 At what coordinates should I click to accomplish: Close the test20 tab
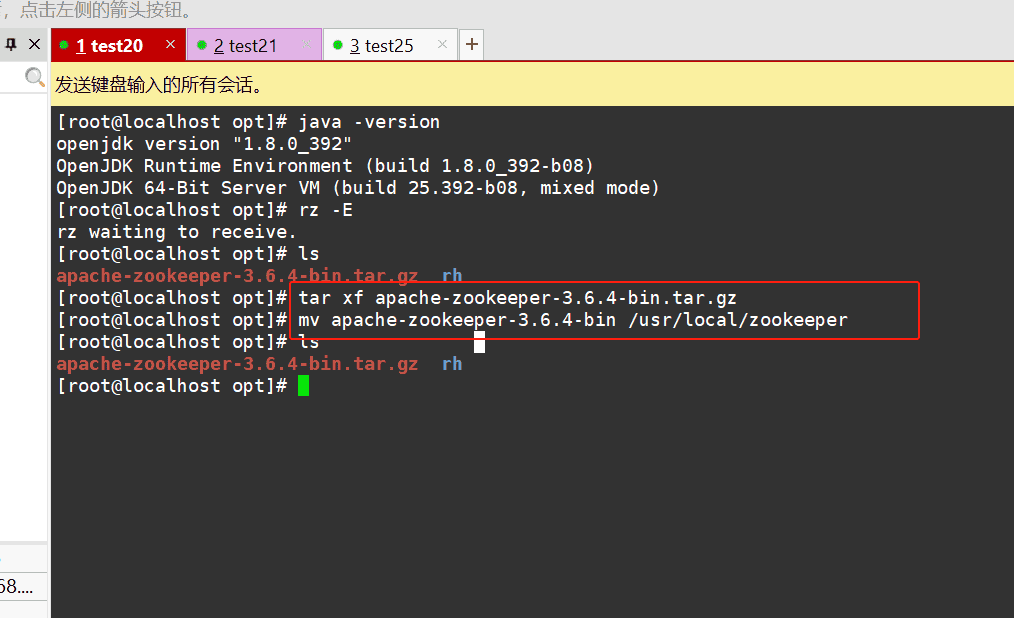tap(170, 45)
